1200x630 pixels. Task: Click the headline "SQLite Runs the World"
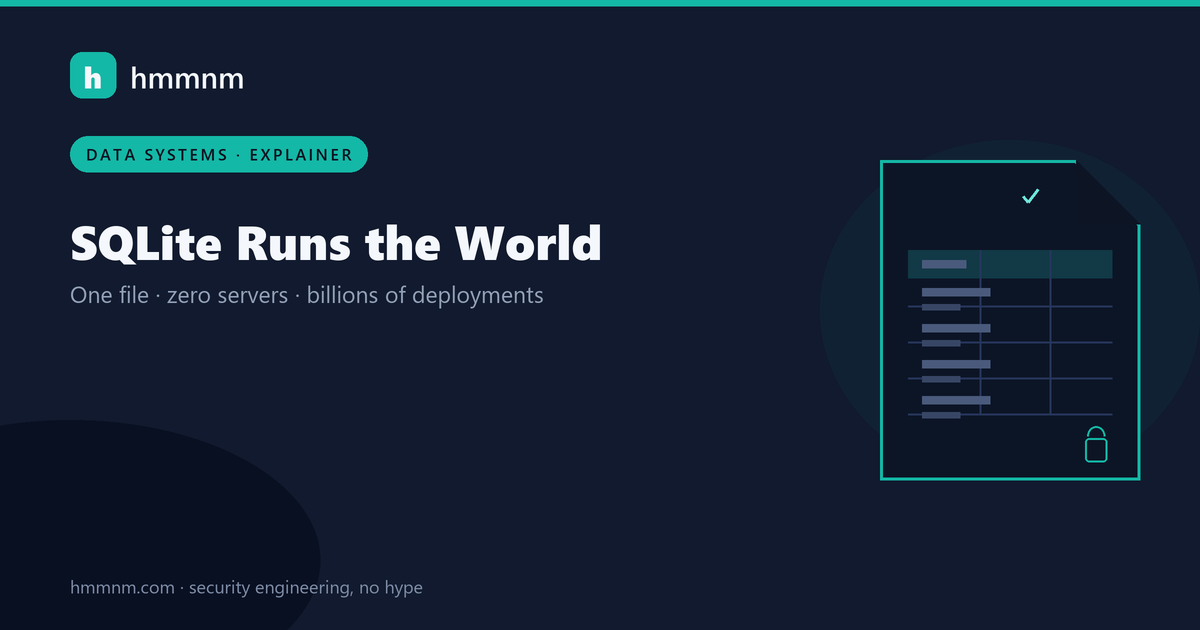click(x=336, y=243)
